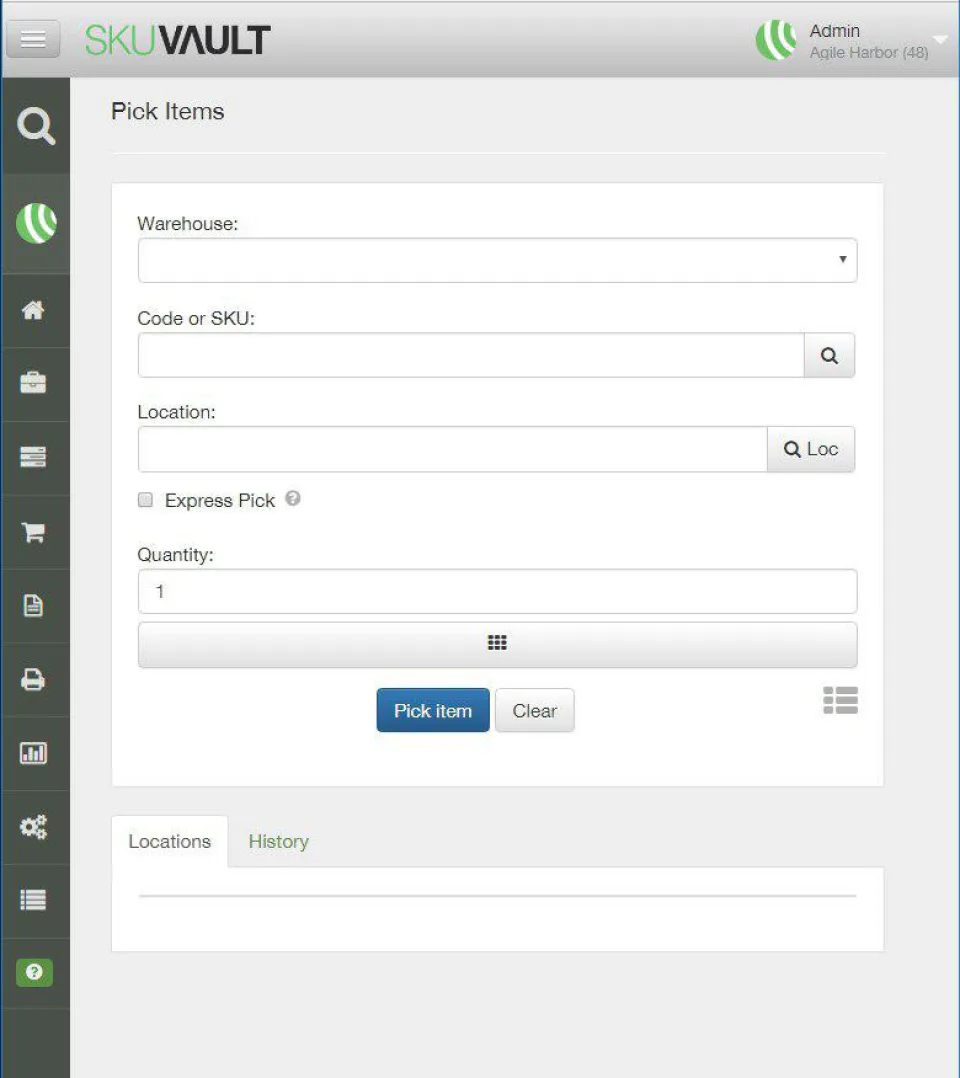Click the Clear button

point(534,710)
